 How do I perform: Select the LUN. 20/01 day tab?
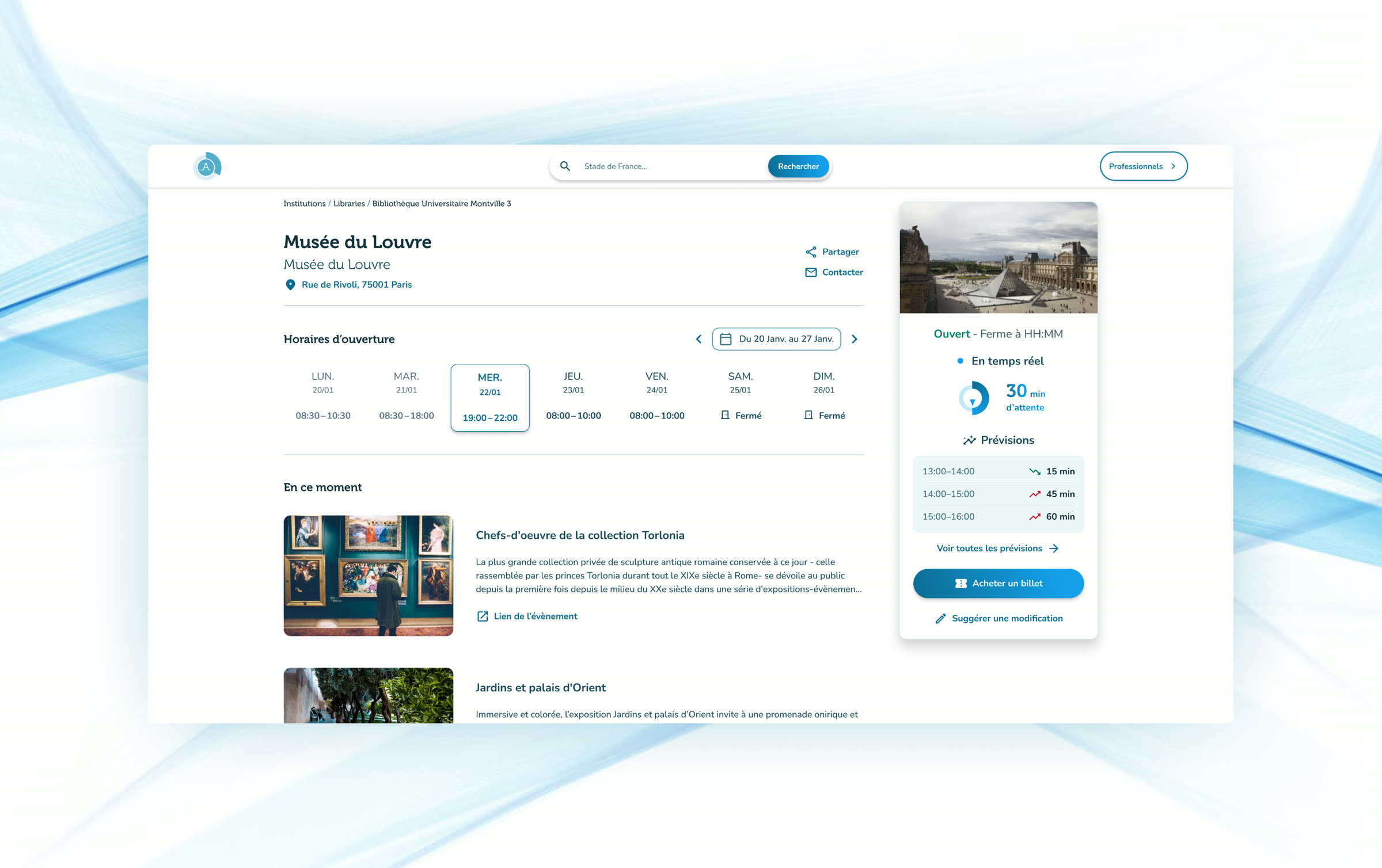tap(323, 397)
